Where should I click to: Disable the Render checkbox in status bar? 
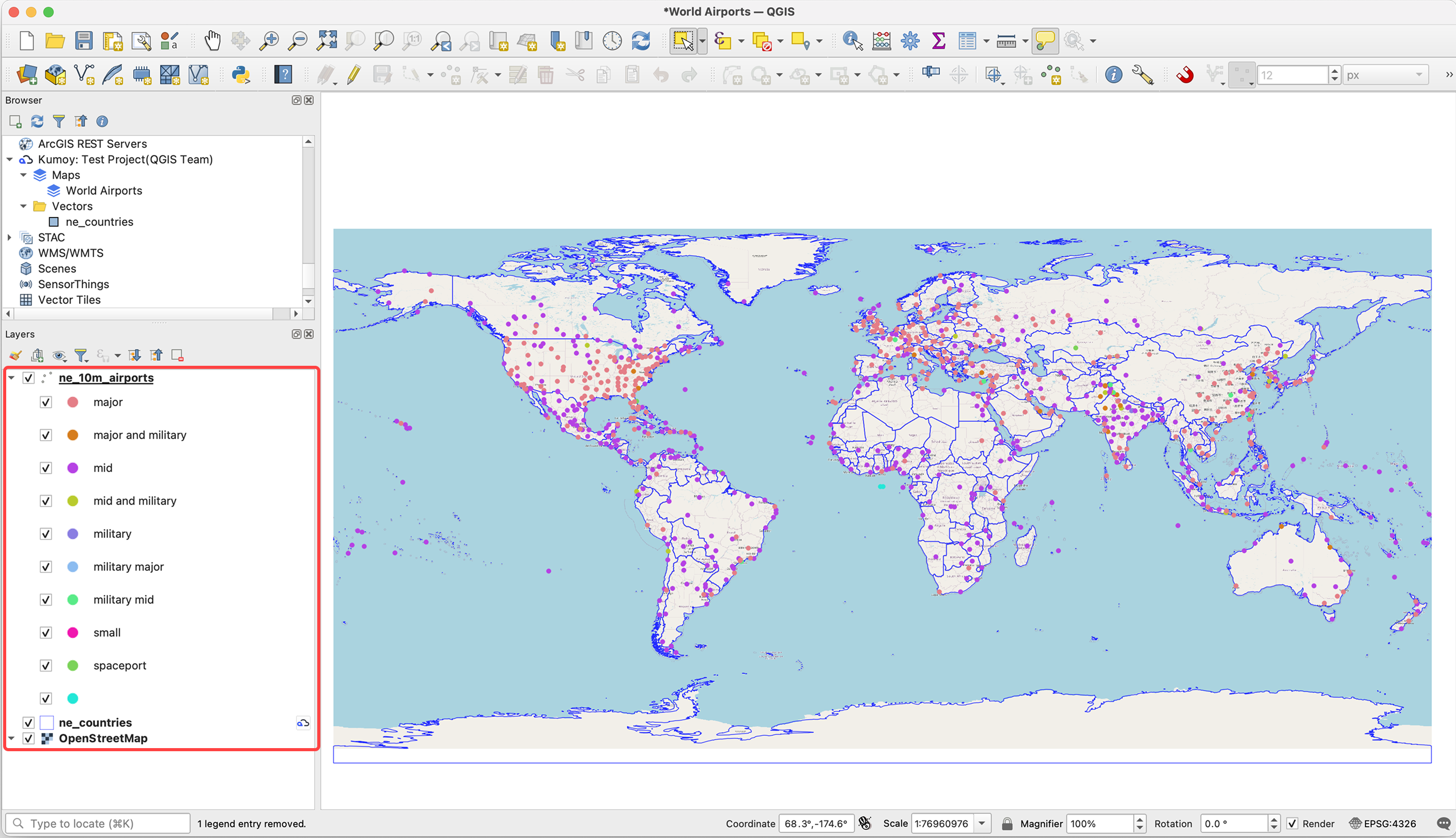coord(1293,823)
